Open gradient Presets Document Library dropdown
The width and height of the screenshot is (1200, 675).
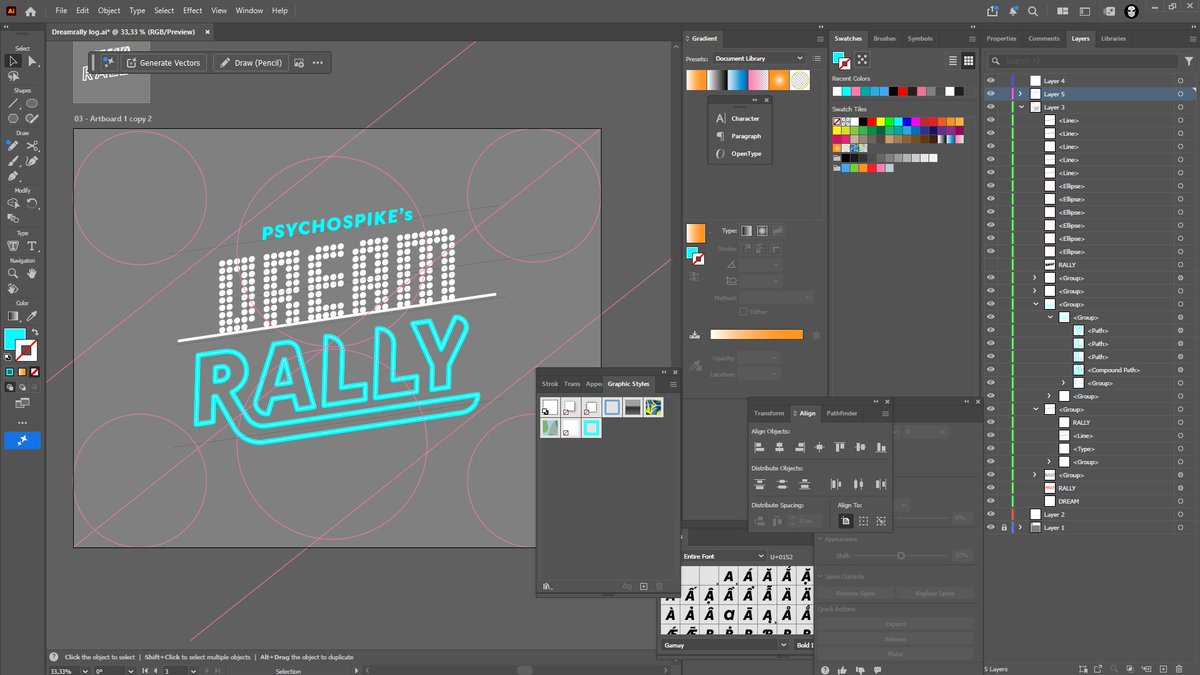(759, 59)
